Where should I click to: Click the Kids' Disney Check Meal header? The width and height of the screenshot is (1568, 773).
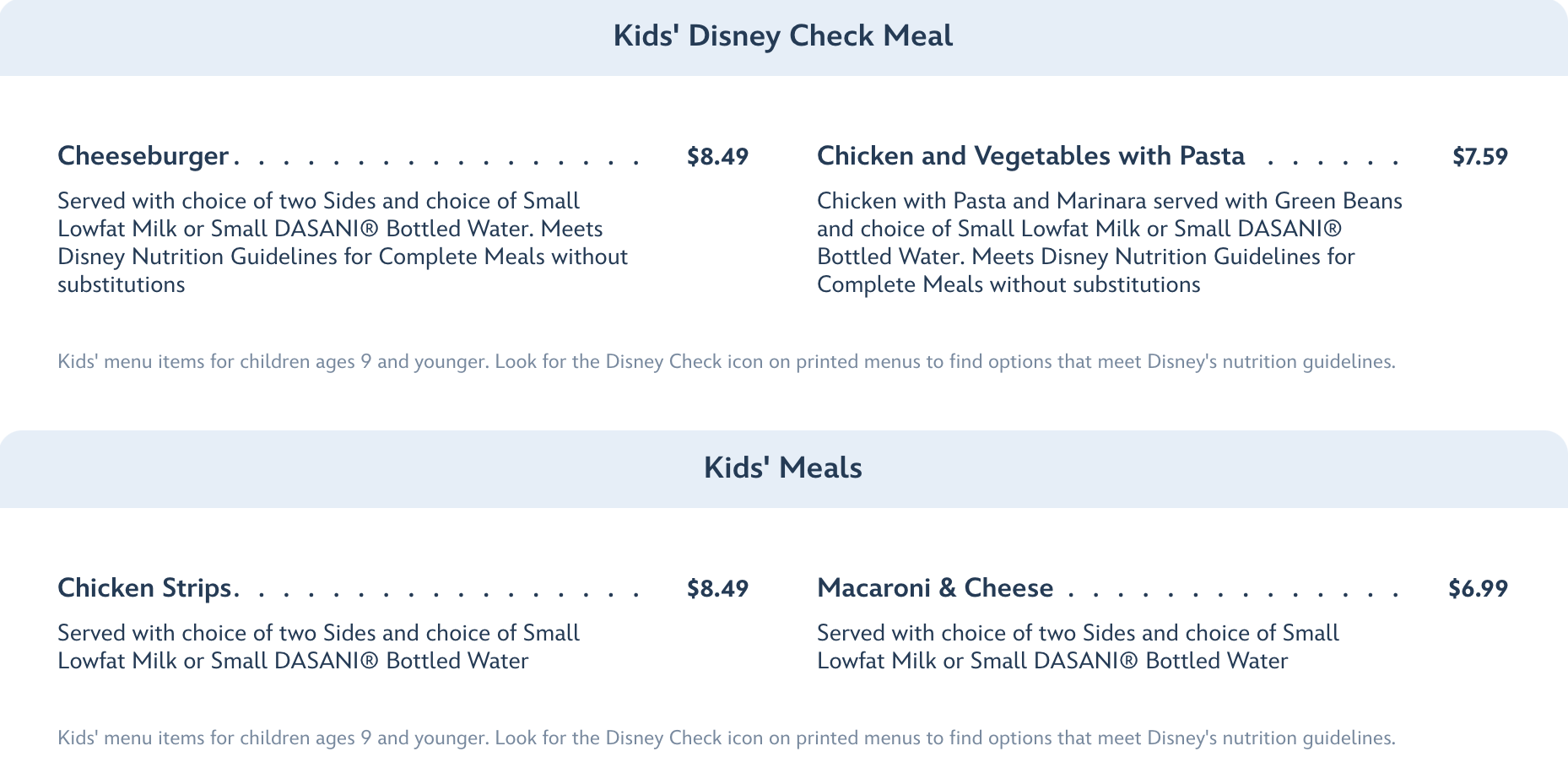click(783, 36)
